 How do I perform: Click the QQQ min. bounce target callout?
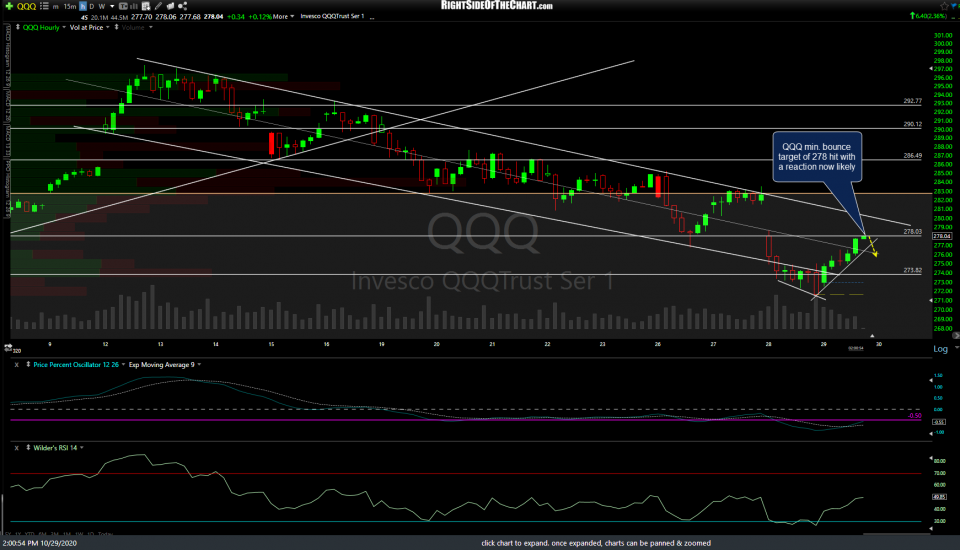click(x=817, y=157)
